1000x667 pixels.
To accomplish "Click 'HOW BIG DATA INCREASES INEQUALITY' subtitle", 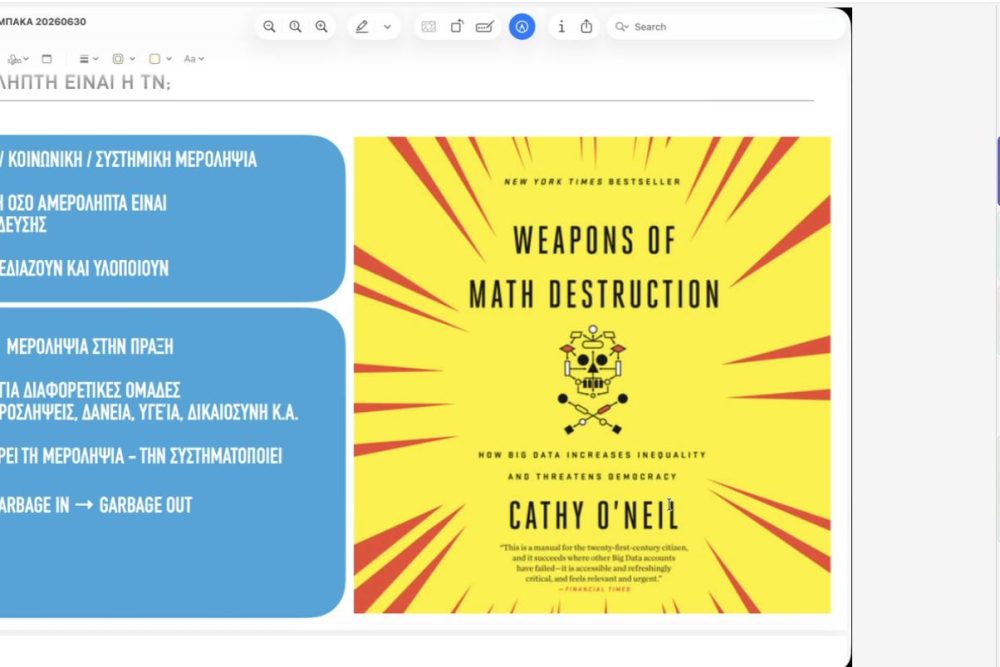I will pyautogui.click(x=592, y=455).
